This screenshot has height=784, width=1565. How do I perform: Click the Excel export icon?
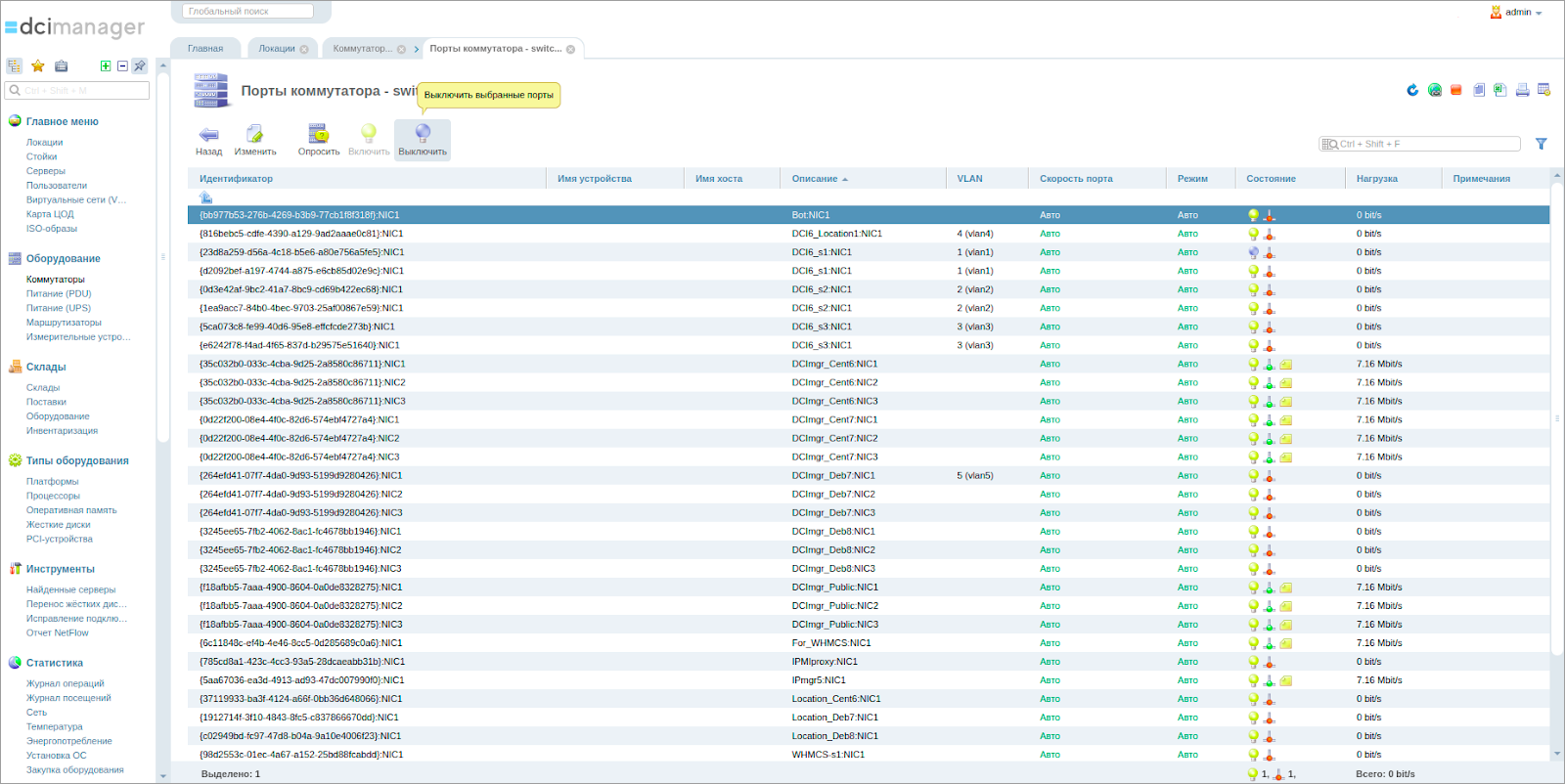1500,90
